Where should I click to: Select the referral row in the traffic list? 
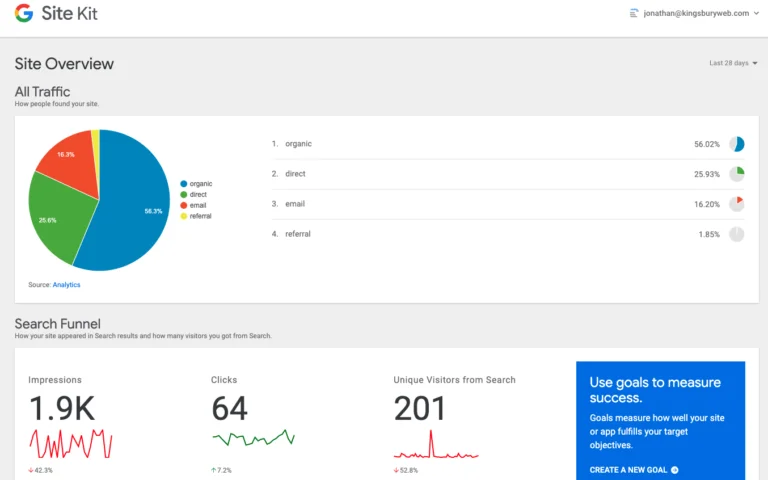coord(508,234)
